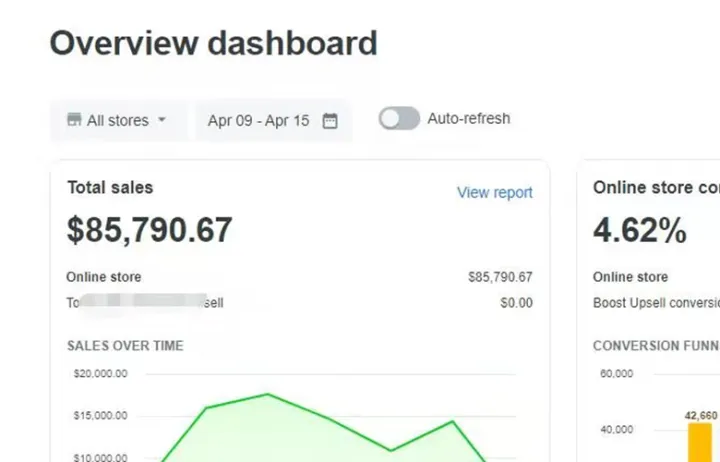Click the calendar icon in date range

330,121
